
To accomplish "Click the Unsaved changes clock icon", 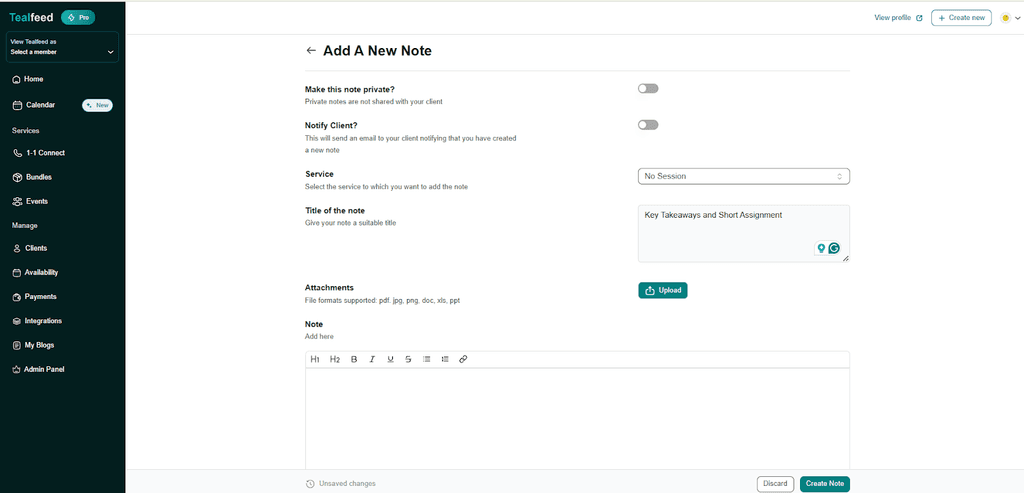I will [x=310, y=484].
